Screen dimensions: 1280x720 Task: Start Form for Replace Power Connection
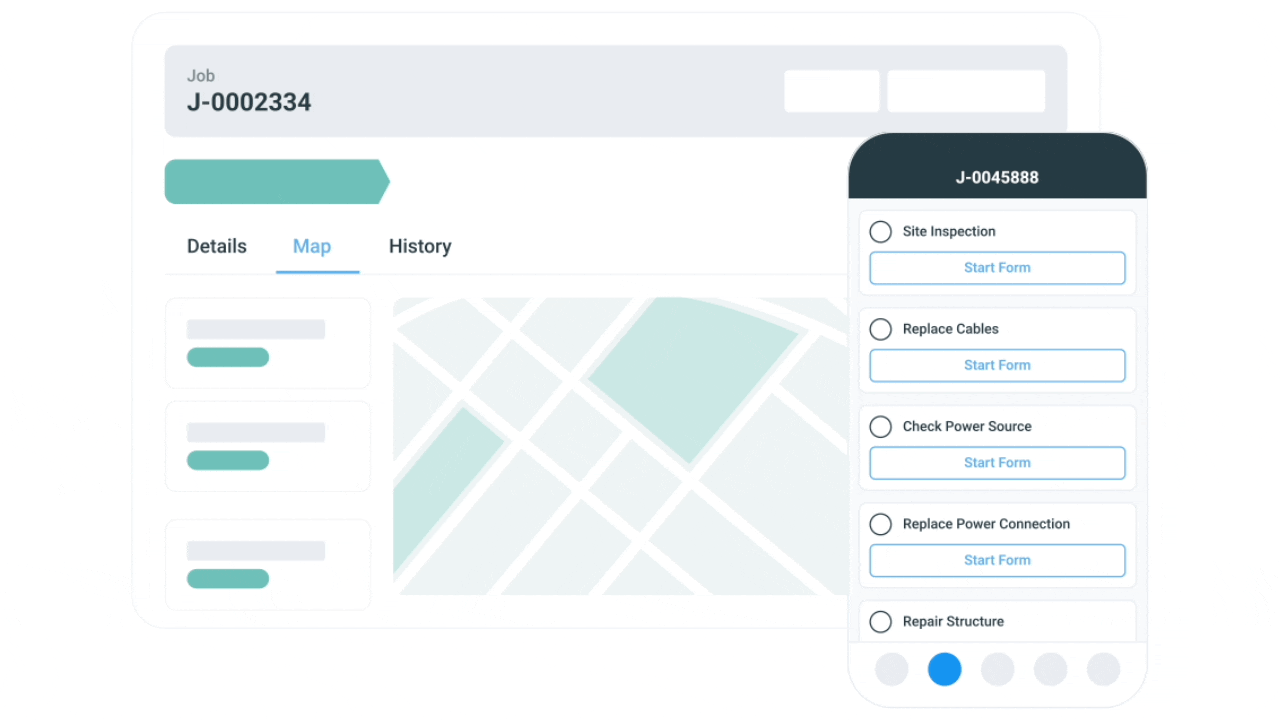pos(997,560)
